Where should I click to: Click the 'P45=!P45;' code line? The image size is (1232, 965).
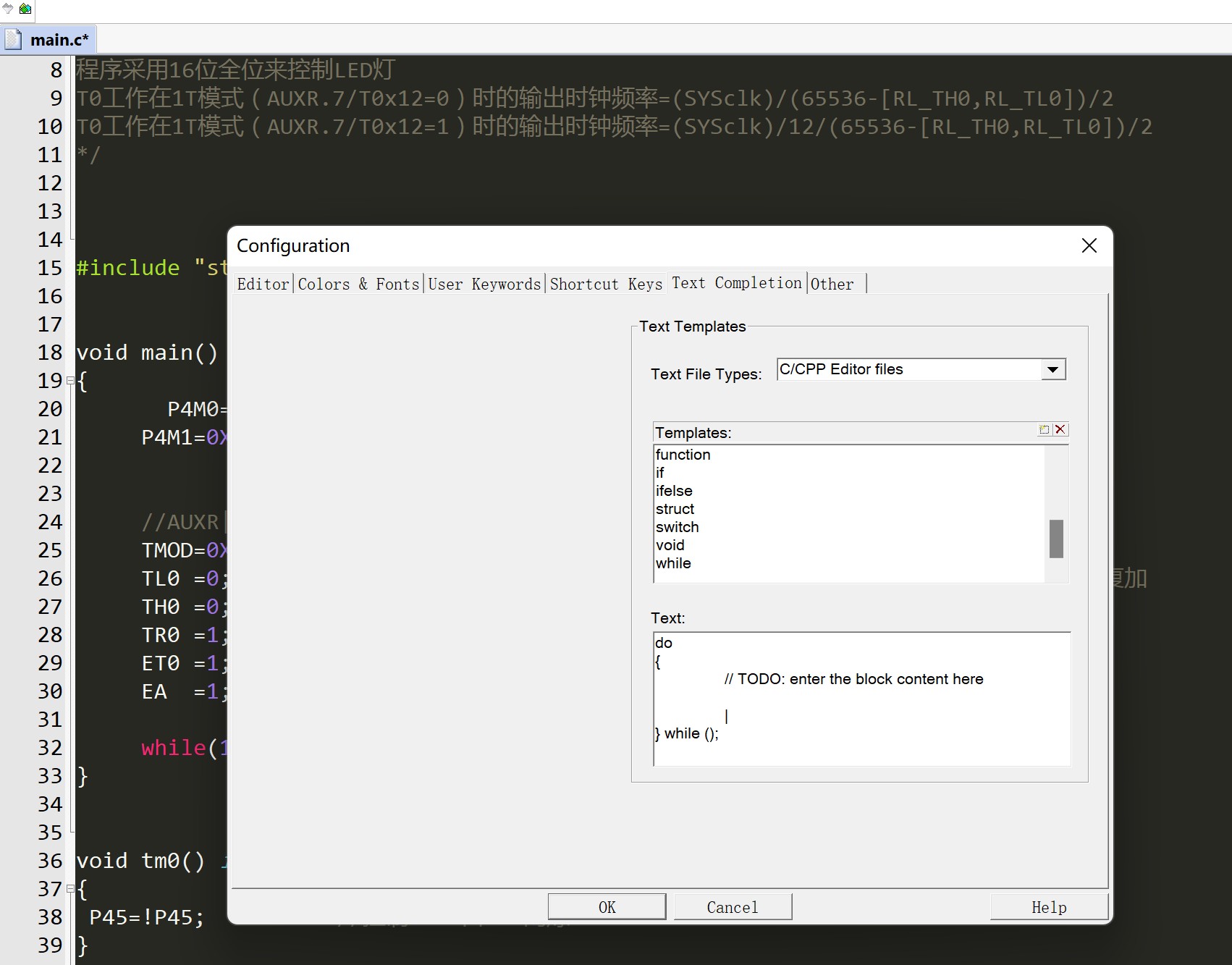click(x=147, y=917)
